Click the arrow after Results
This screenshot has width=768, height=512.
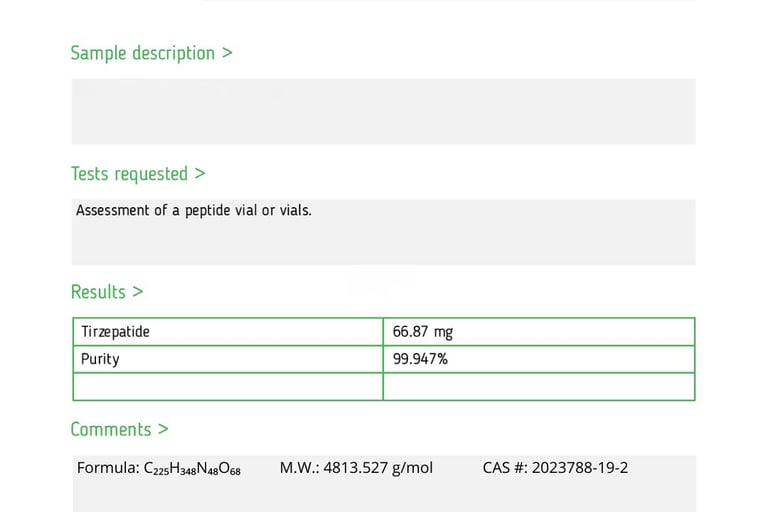pyautogui.click(x=138, y=292)
